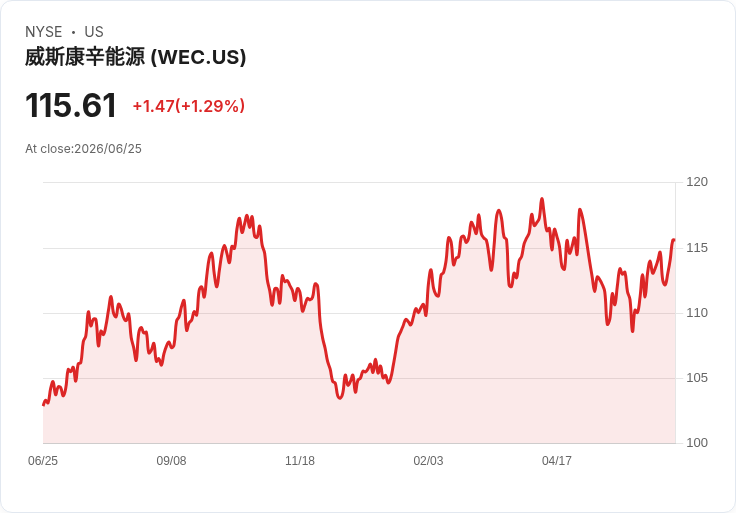Select the 09/08 x-axis date label

tap(171, 461)
